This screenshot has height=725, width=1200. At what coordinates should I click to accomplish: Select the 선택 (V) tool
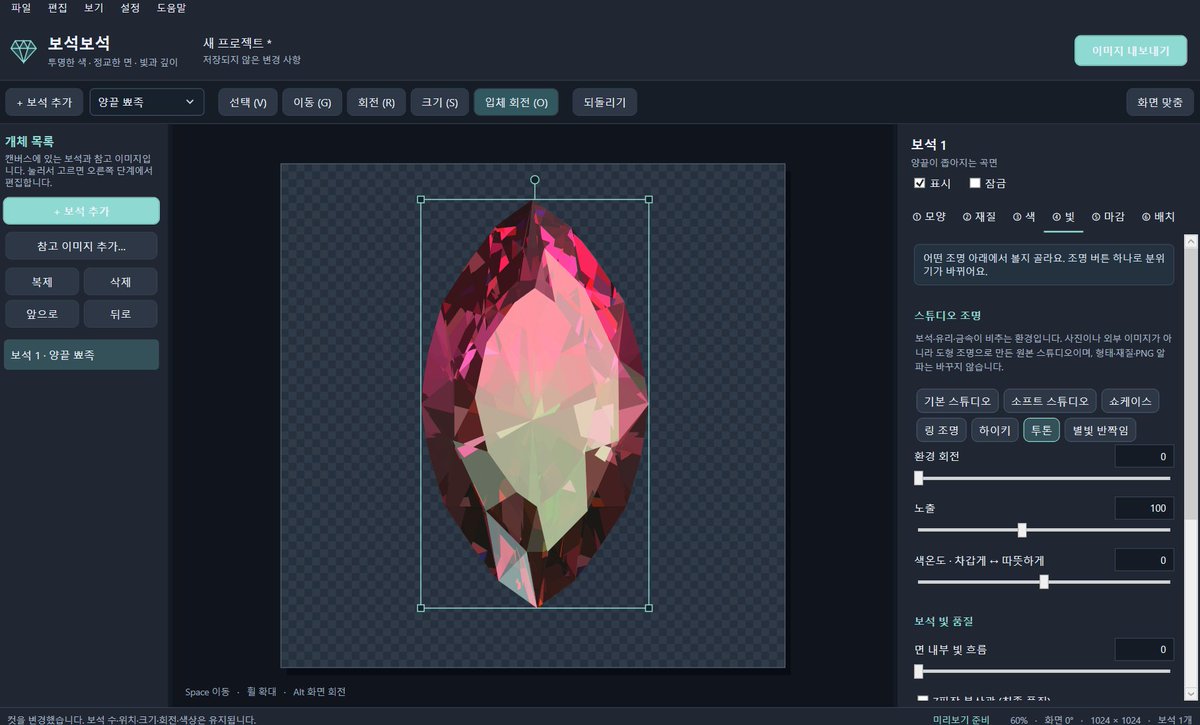[248, 102]
